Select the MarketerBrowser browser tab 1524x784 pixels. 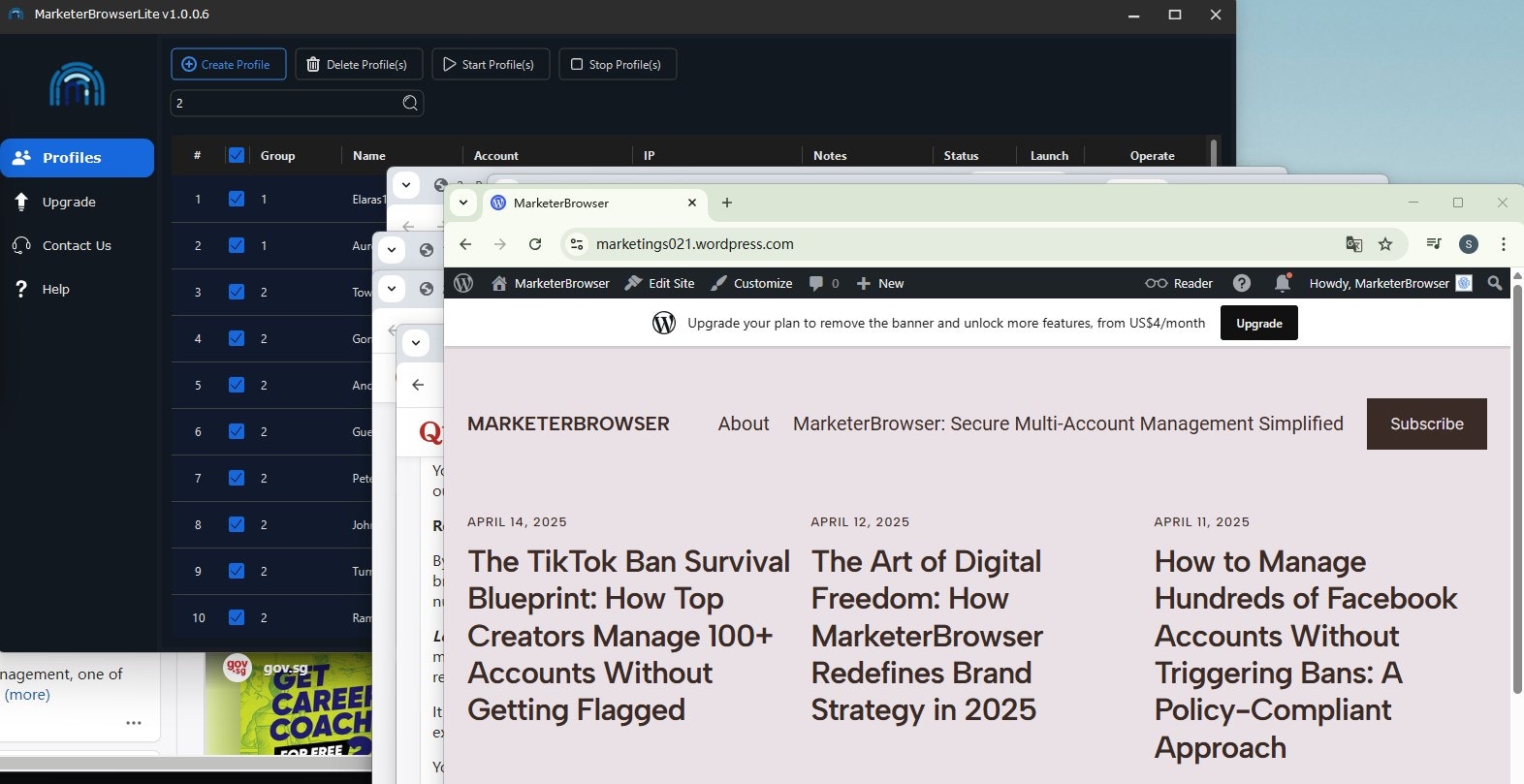pyautogui.click(x=593, y=203)
